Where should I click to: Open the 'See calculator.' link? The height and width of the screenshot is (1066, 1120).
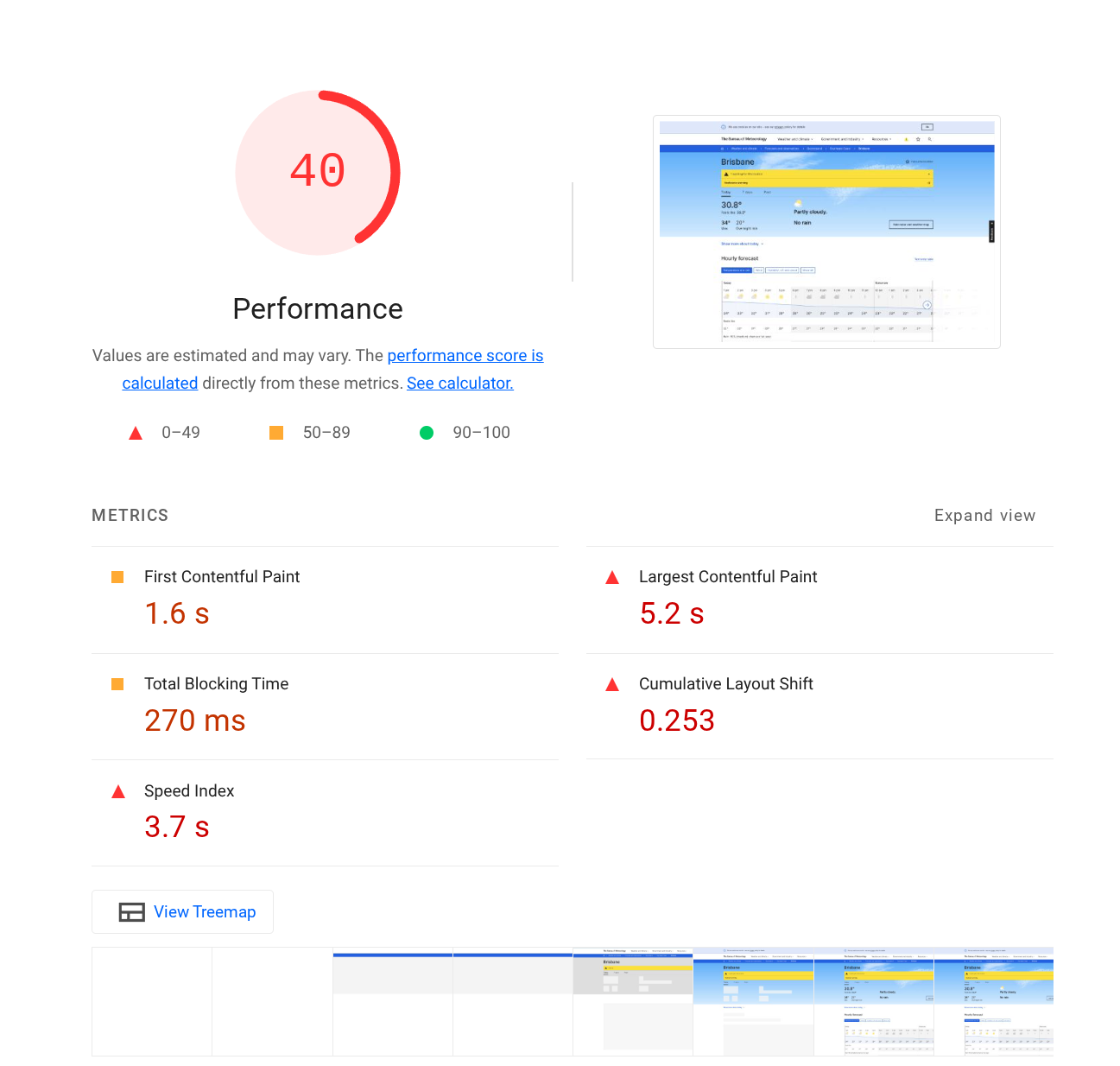[x=459, y=384]
